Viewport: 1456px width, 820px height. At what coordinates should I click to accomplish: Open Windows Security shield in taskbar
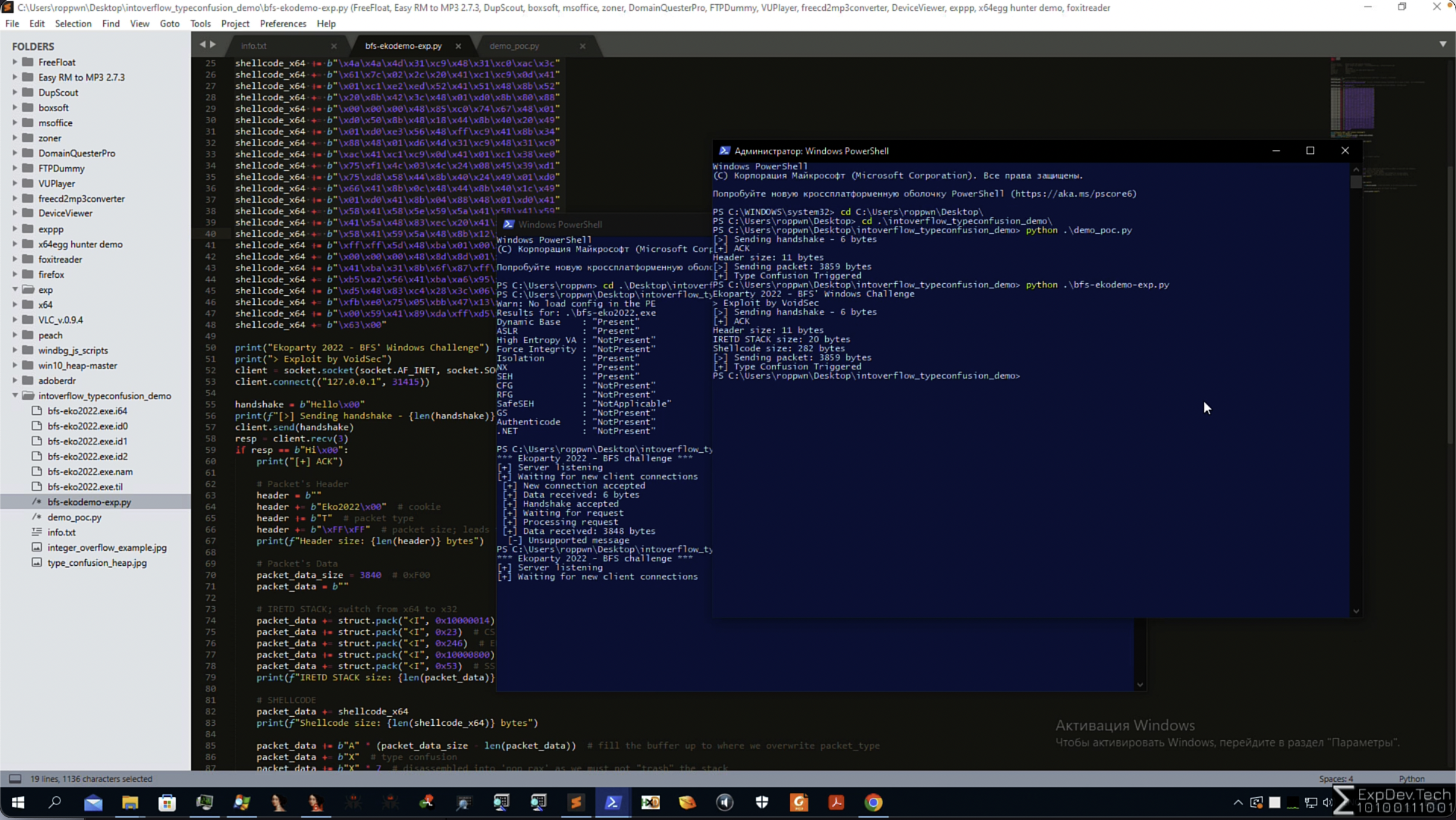[762, 802]
